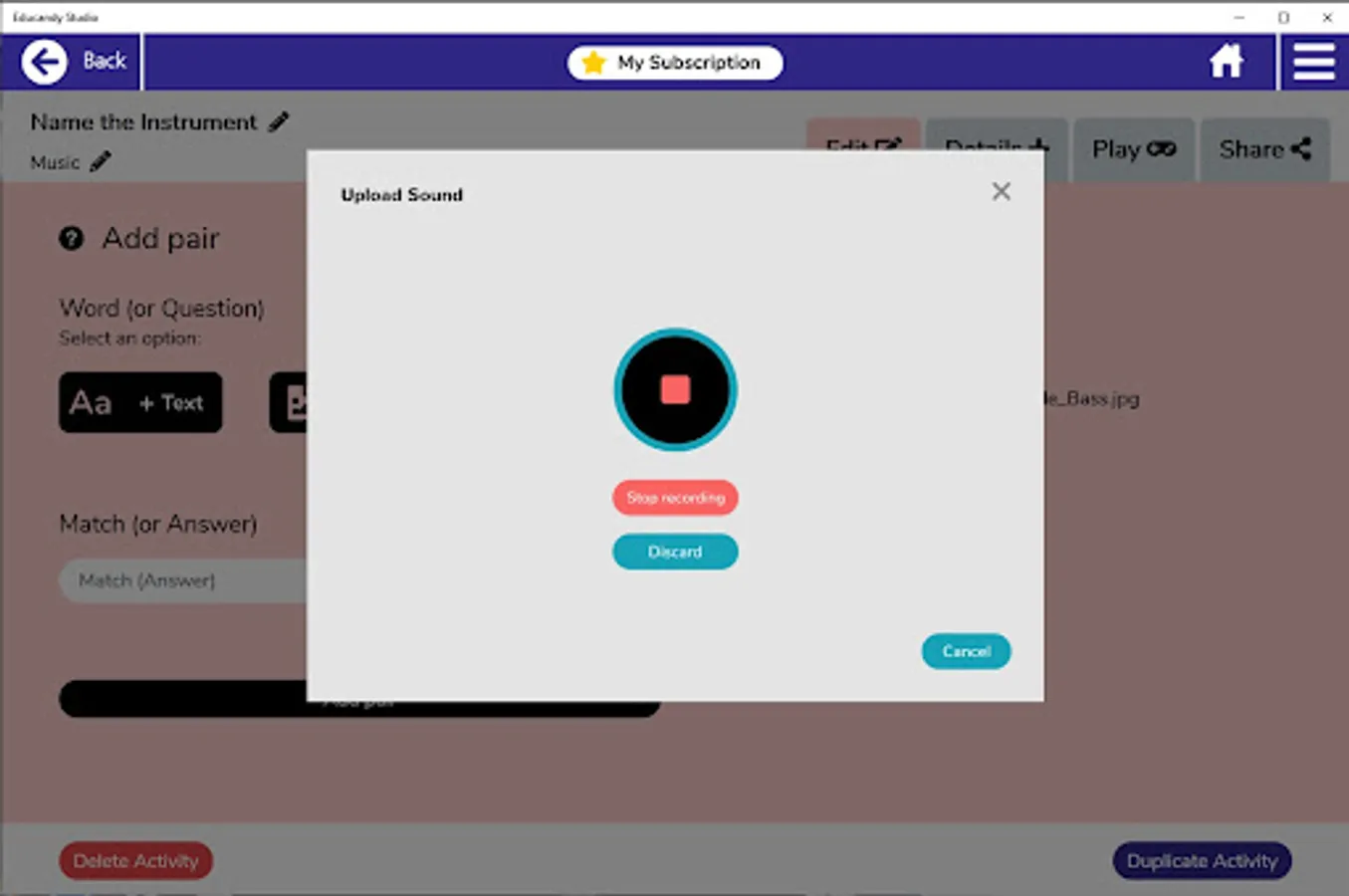Cancel the Upload Sound dialog
The height and width of the screenshot is (896, 1349).
(966, 651)
